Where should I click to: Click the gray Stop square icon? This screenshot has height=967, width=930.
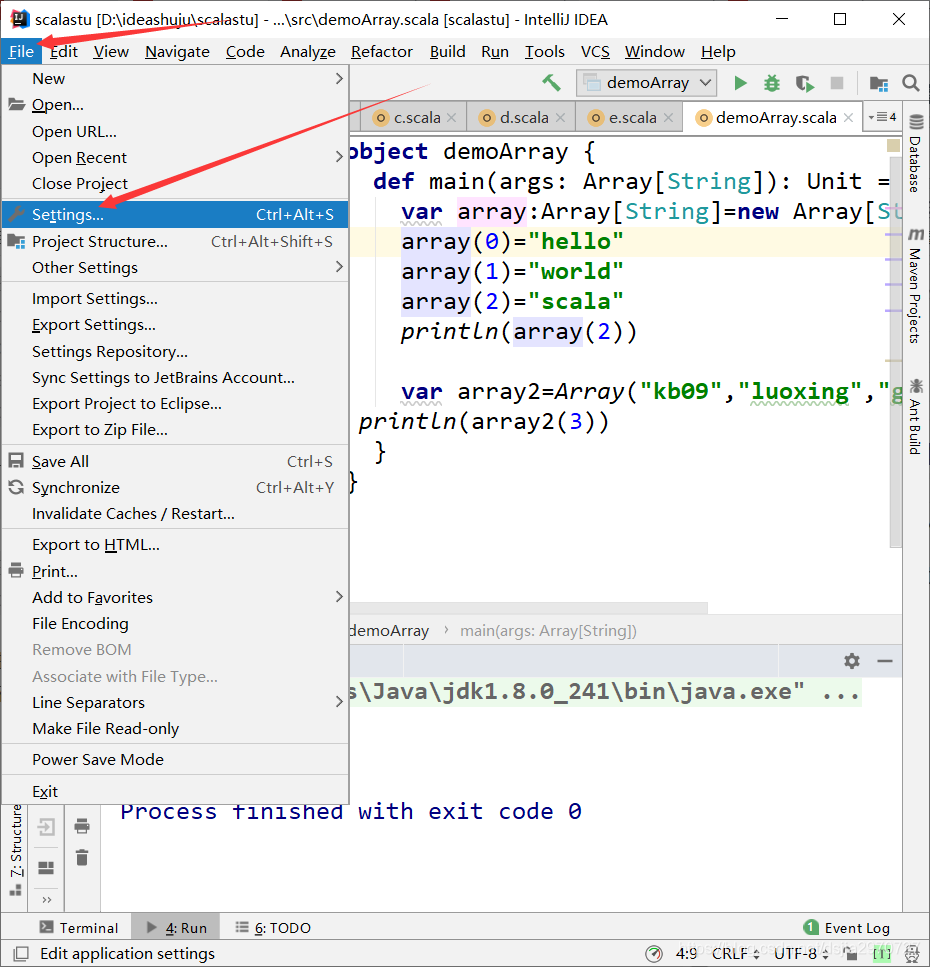click(x=837, y=83)
